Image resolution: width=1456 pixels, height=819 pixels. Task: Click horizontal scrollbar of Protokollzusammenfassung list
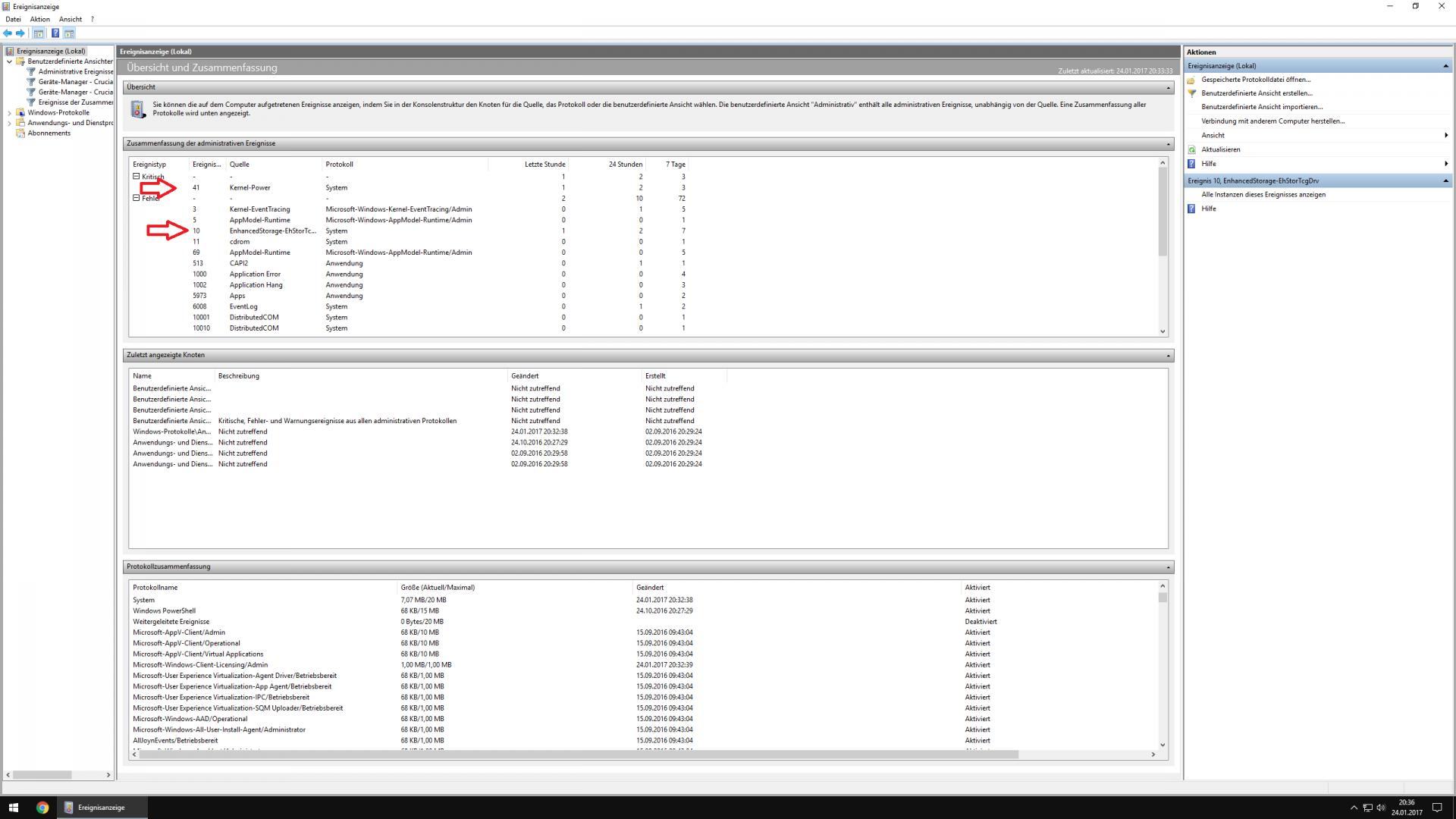pos(576,754)
